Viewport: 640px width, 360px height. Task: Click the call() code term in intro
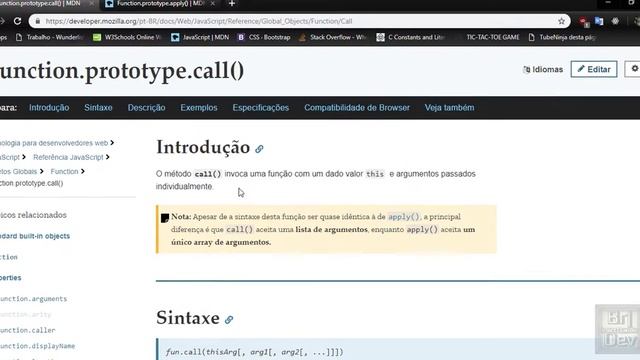208,174
